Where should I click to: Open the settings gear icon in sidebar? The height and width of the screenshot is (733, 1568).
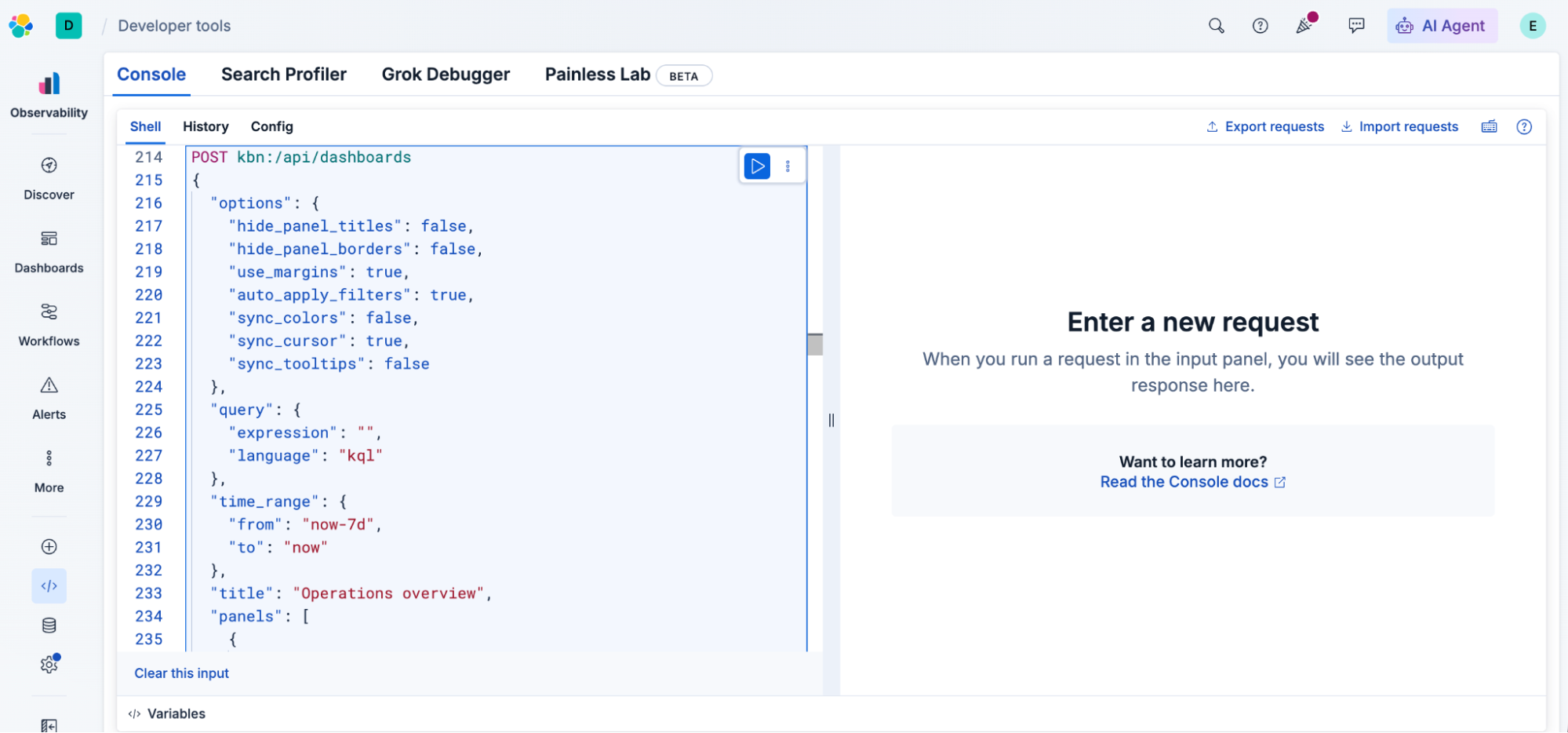click(x=49, y=665)
